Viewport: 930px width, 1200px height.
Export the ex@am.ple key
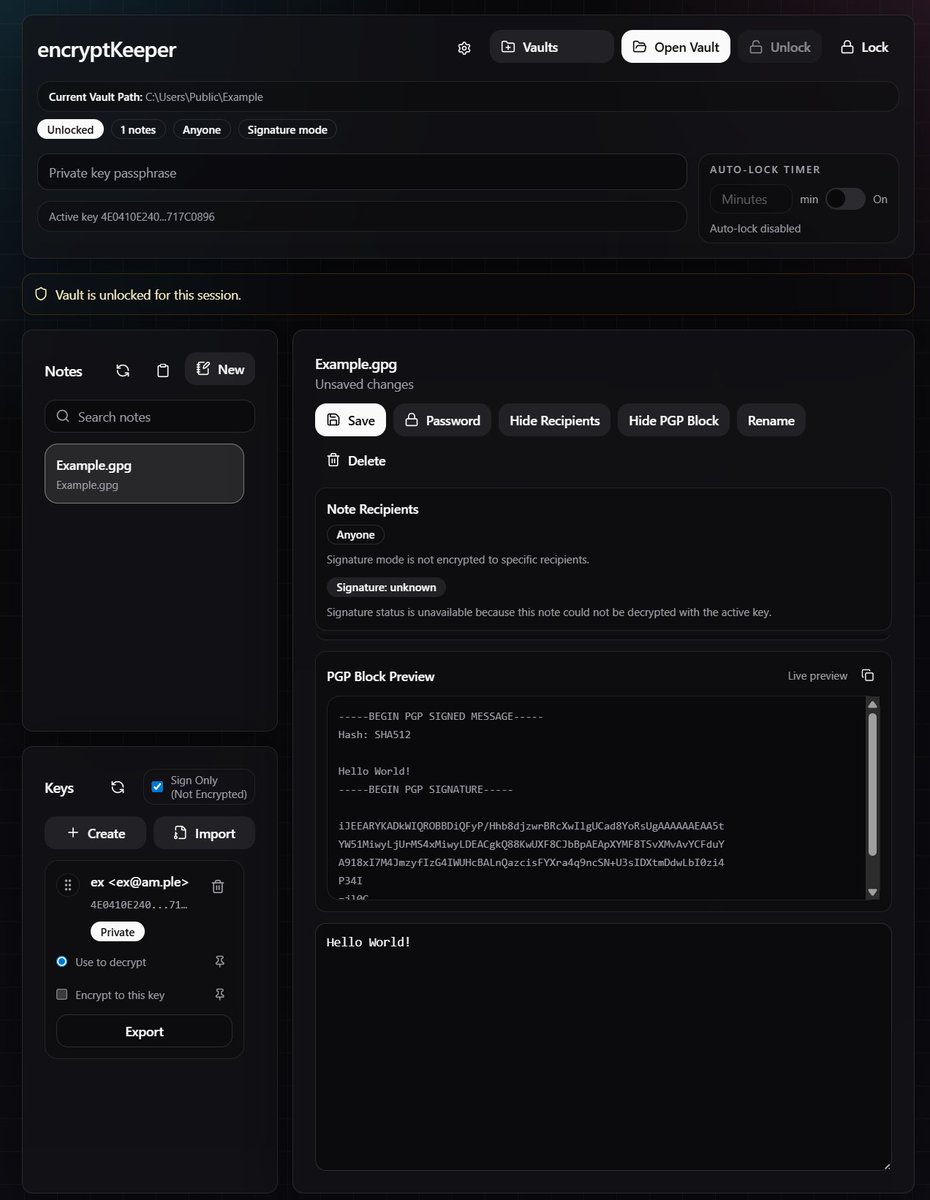144,1031
